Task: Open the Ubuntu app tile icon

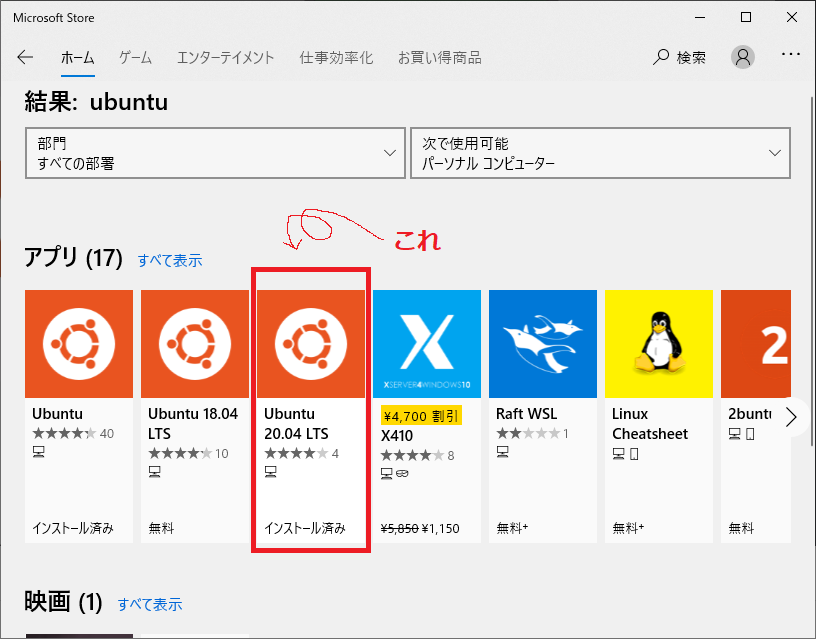Action: pos(79,344)
